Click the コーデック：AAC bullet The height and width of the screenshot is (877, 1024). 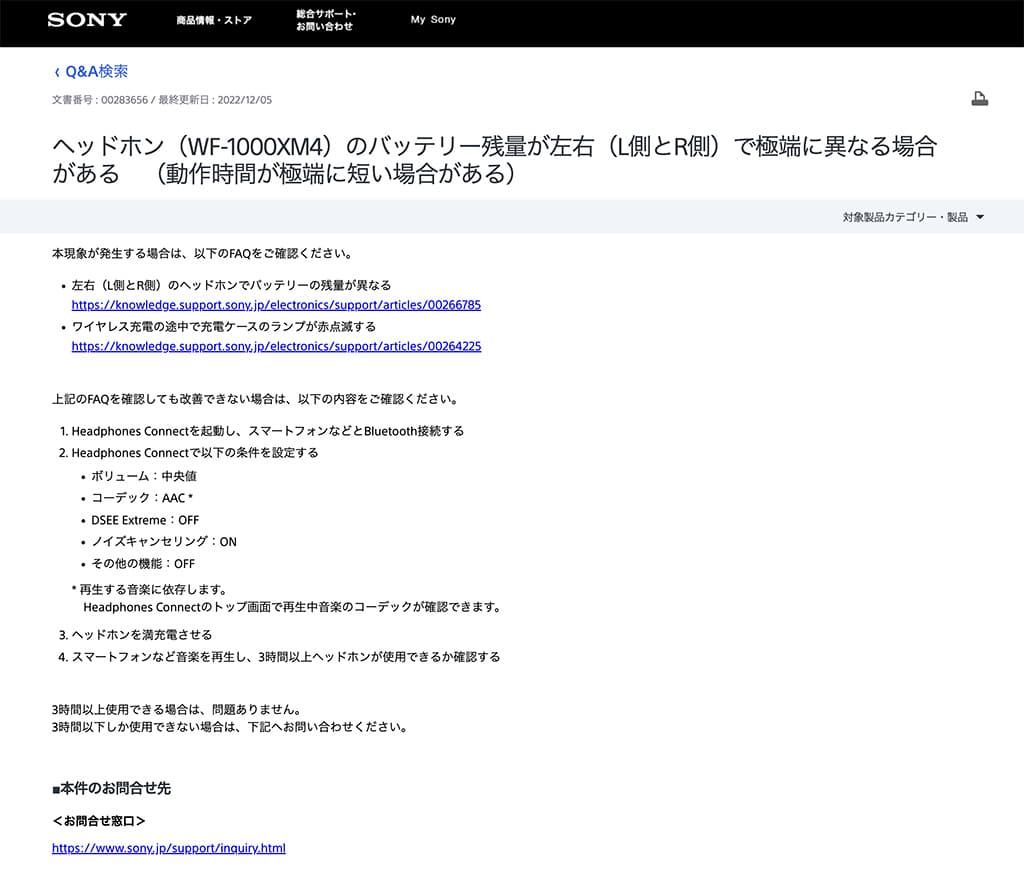tap(142, 498)
